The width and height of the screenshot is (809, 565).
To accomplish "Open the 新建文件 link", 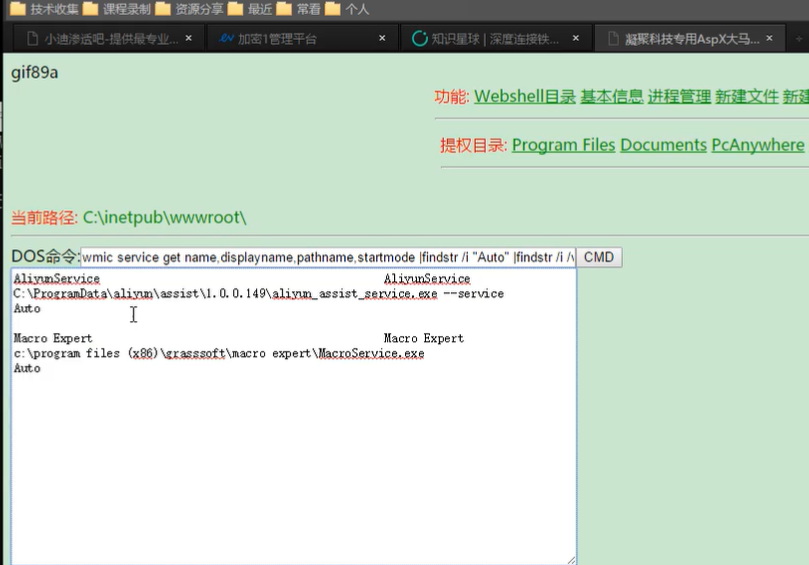I will tap(747, 96).
